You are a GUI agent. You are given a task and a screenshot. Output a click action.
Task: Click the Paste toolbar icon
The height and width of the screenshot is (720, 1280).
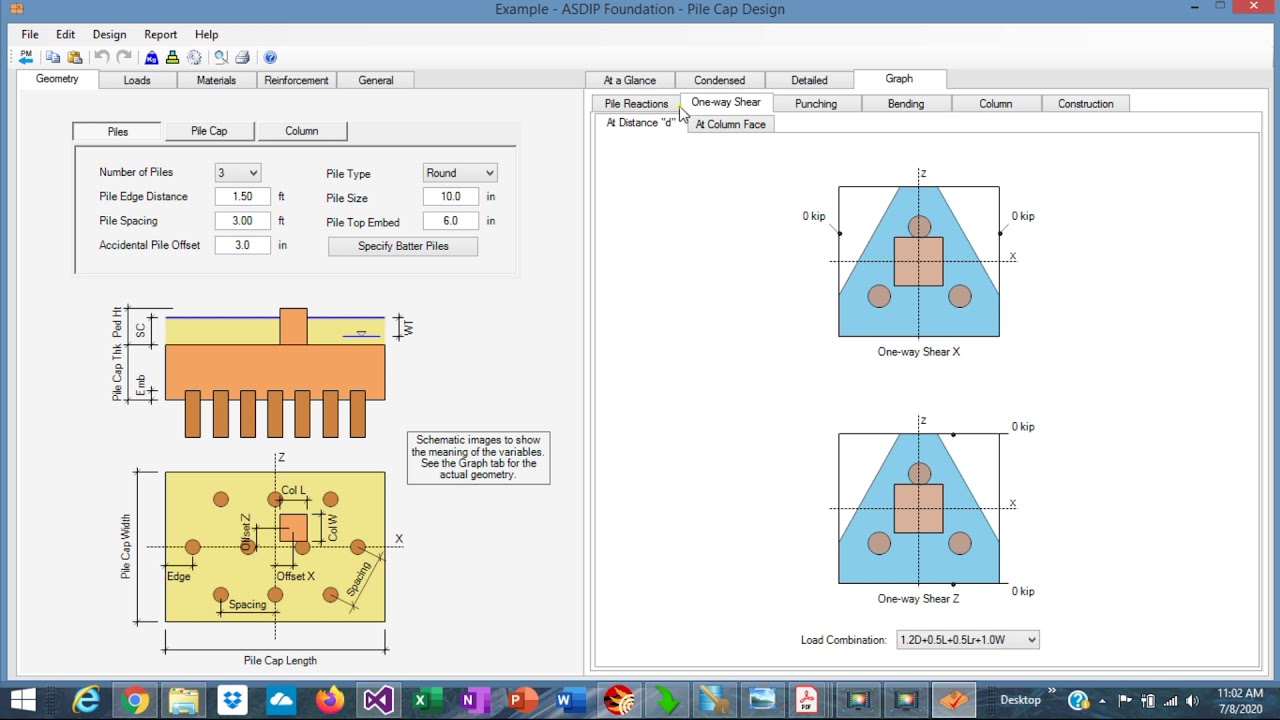(x=75, y=57)
